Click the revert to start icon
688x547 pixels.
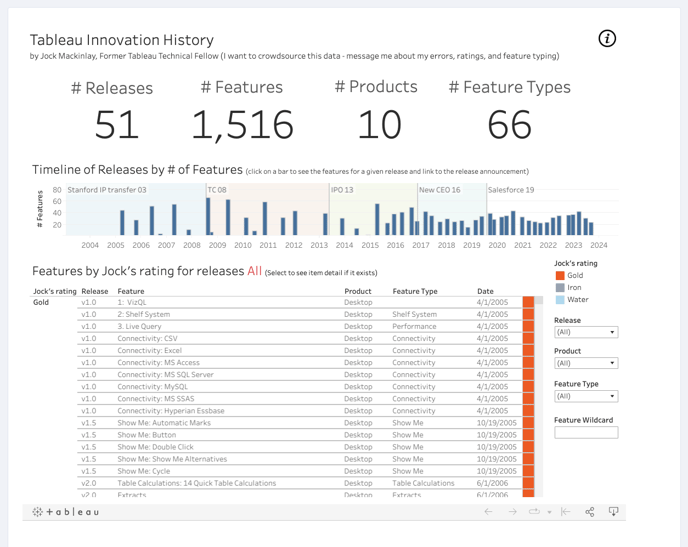566,511
